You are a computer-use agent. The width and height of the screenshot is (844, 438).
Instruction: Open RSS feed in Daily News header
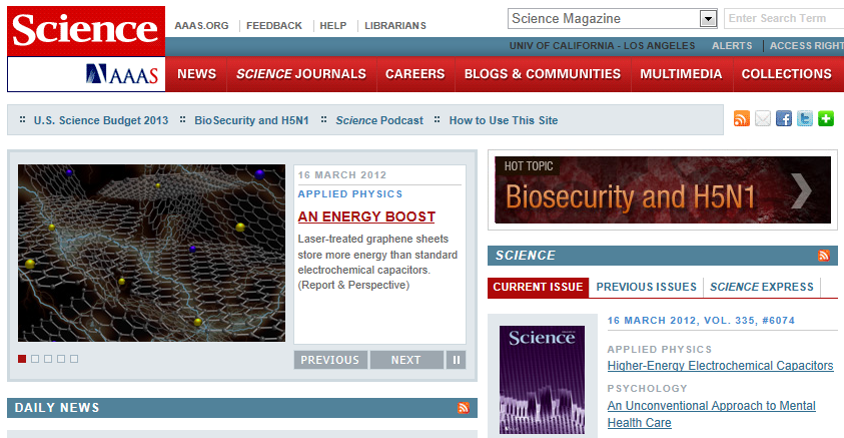click(463, 408)
